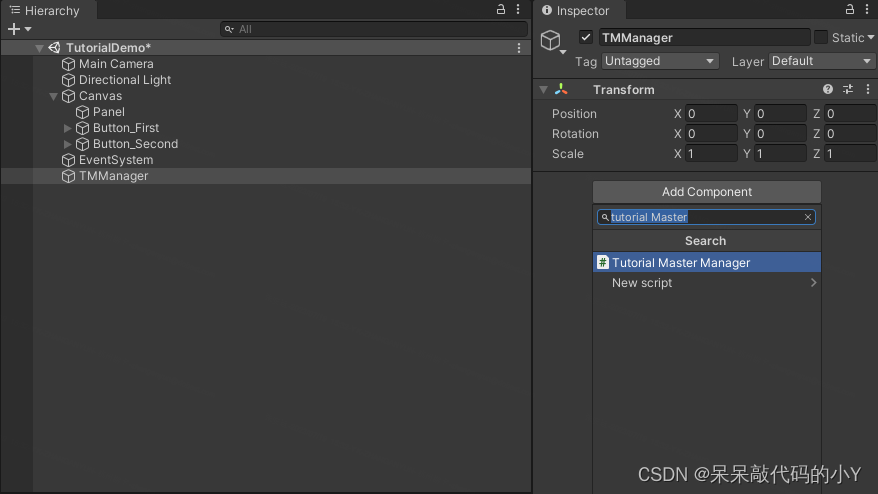Collapse the TutorialDemo scene tree
878x494 pixels.
[39, 48]
